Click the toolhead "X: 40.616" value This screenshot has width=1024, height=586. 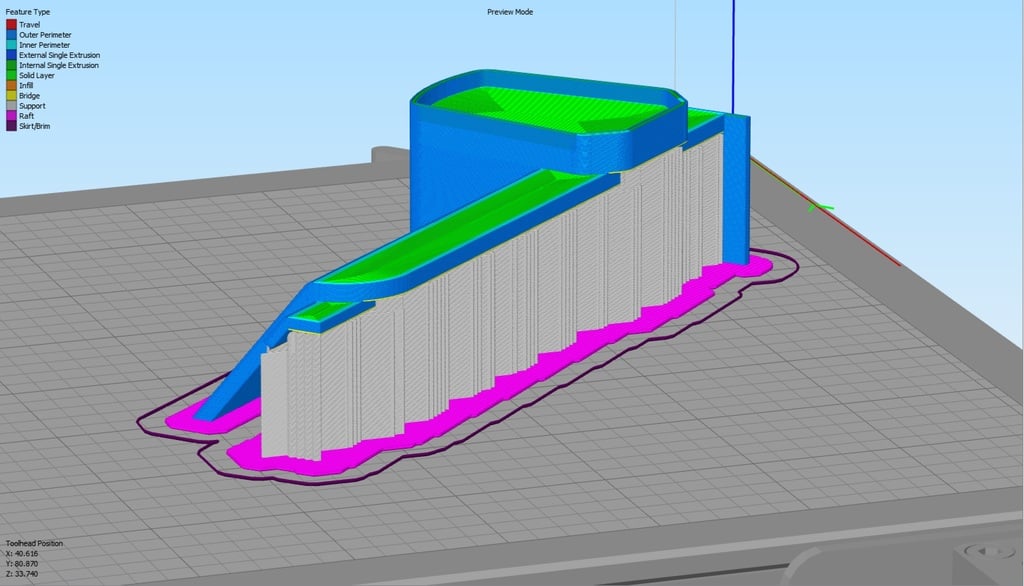[x=22, y=553]
